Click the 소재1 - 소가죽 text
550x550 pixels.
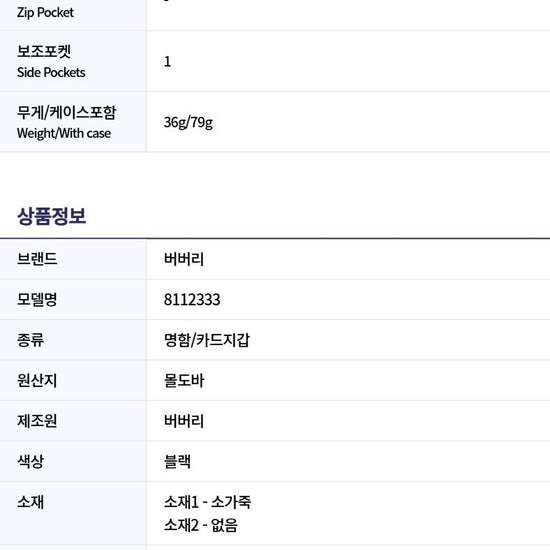[207, 502]
